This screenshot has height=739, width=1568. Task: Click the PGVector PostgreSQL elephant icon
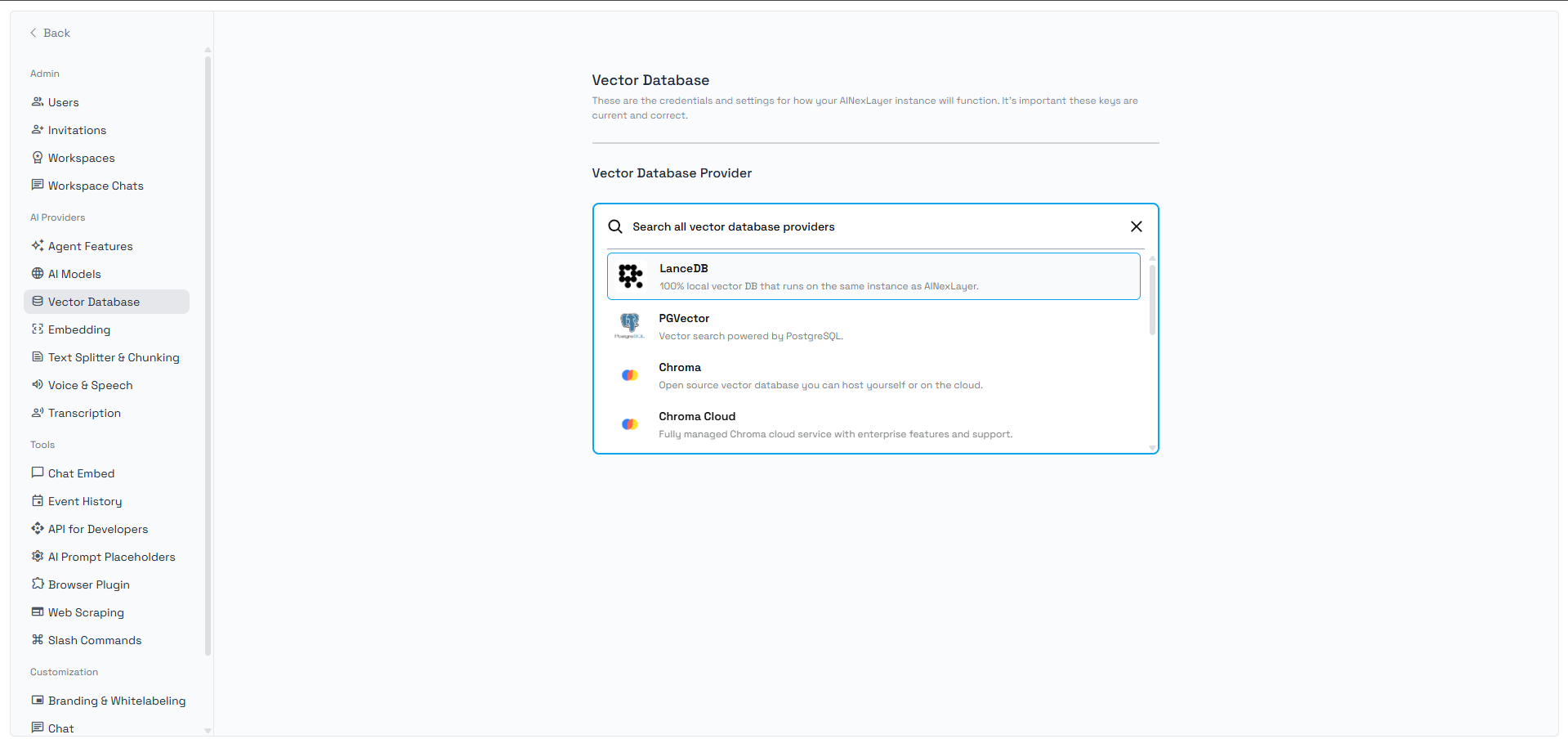[629, 325]
